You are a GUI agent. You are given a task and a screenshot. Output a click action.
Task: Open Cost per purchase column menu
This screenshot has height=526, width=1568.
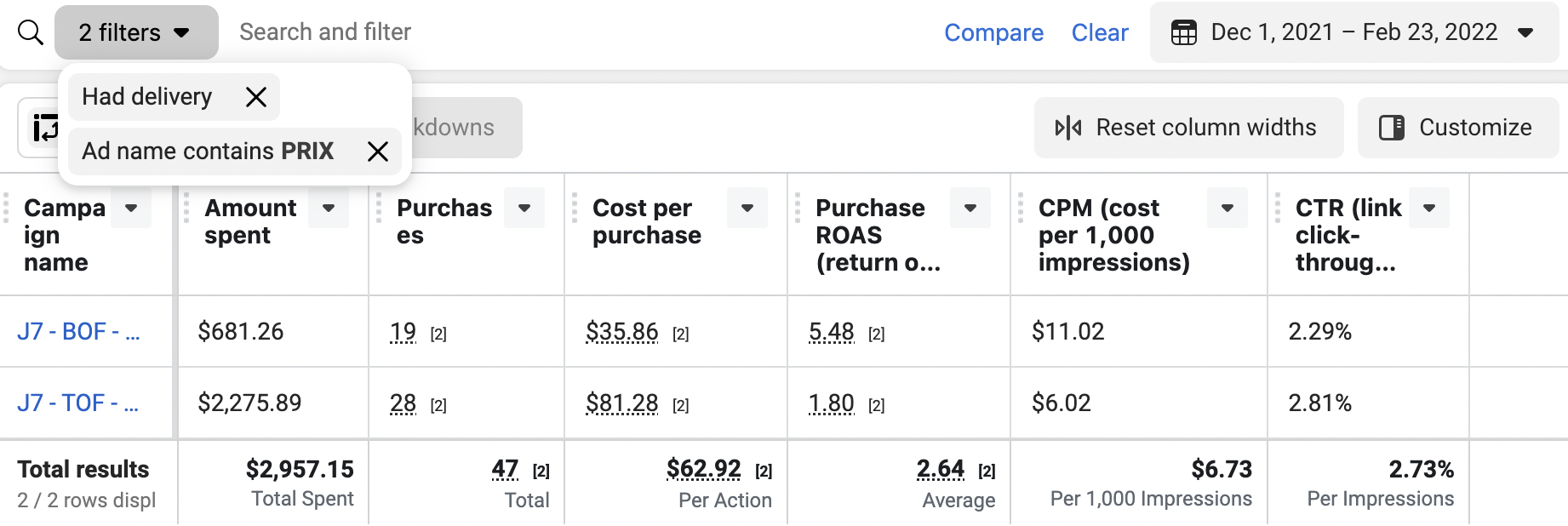click(747, 208)
